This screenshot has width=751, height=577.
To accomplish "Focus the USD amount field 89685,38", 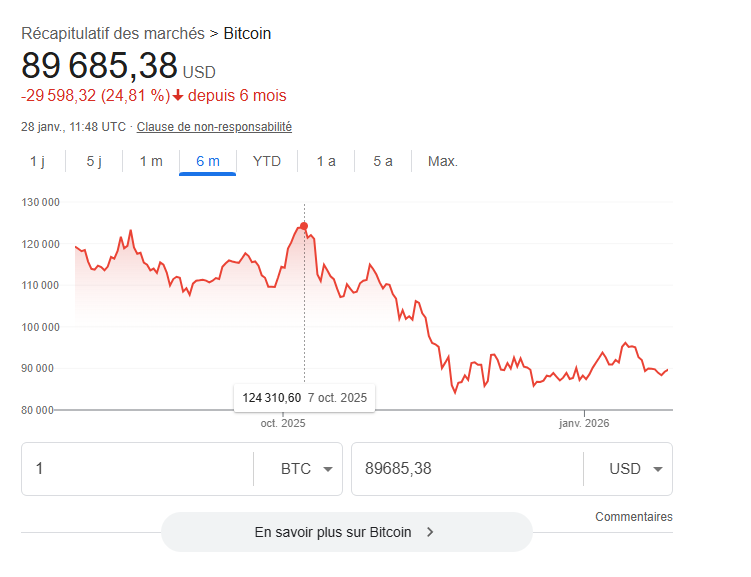I will (467, 469).
